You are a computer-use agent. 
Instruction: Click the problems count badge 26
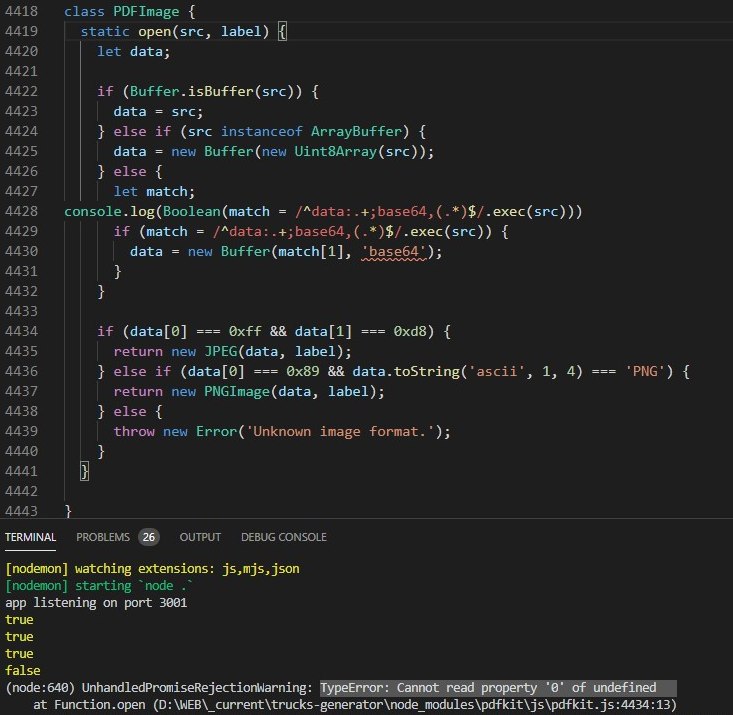149,537
